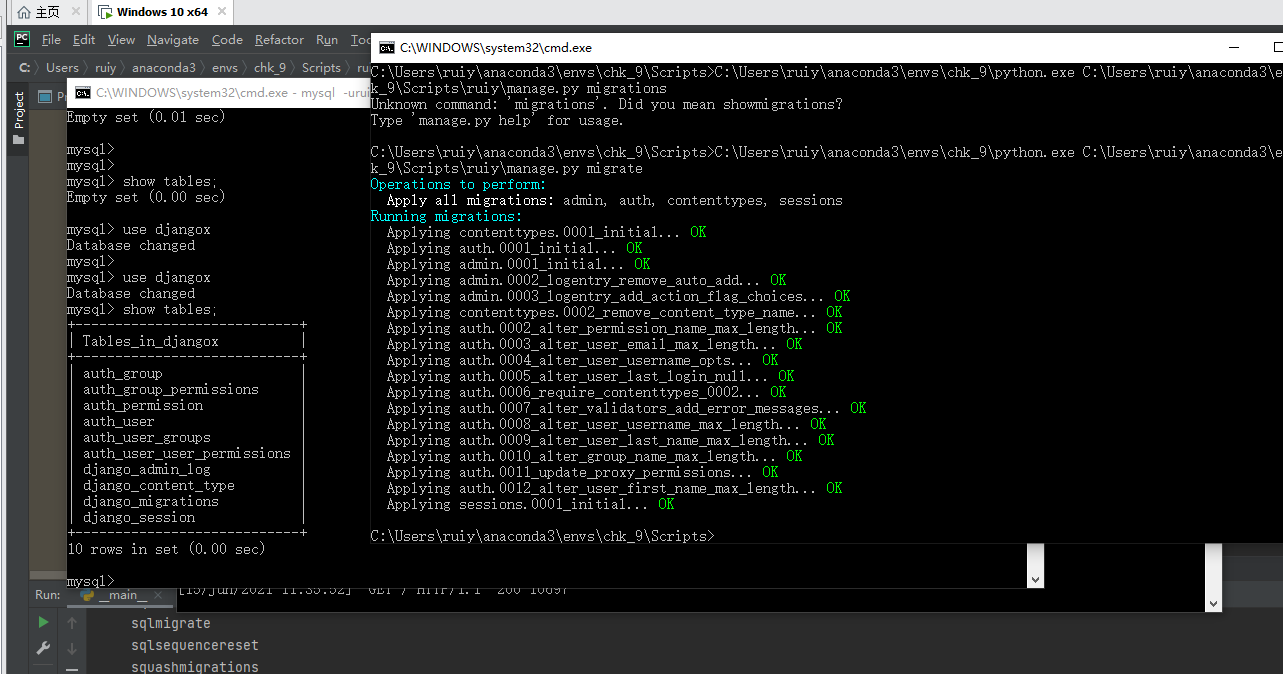1283x674 pixels.
Task: Open the Code menu
Action: (x=227, y=40)
